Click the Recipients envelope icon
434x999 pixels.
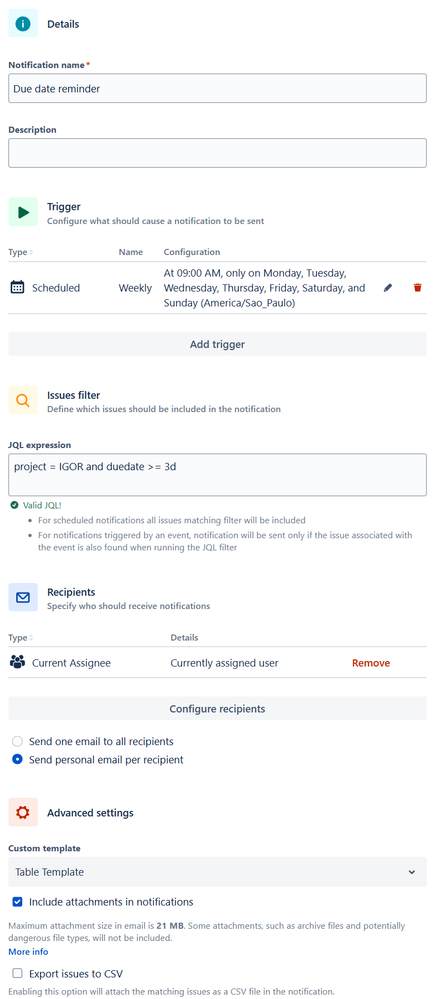tap(23, 598)
